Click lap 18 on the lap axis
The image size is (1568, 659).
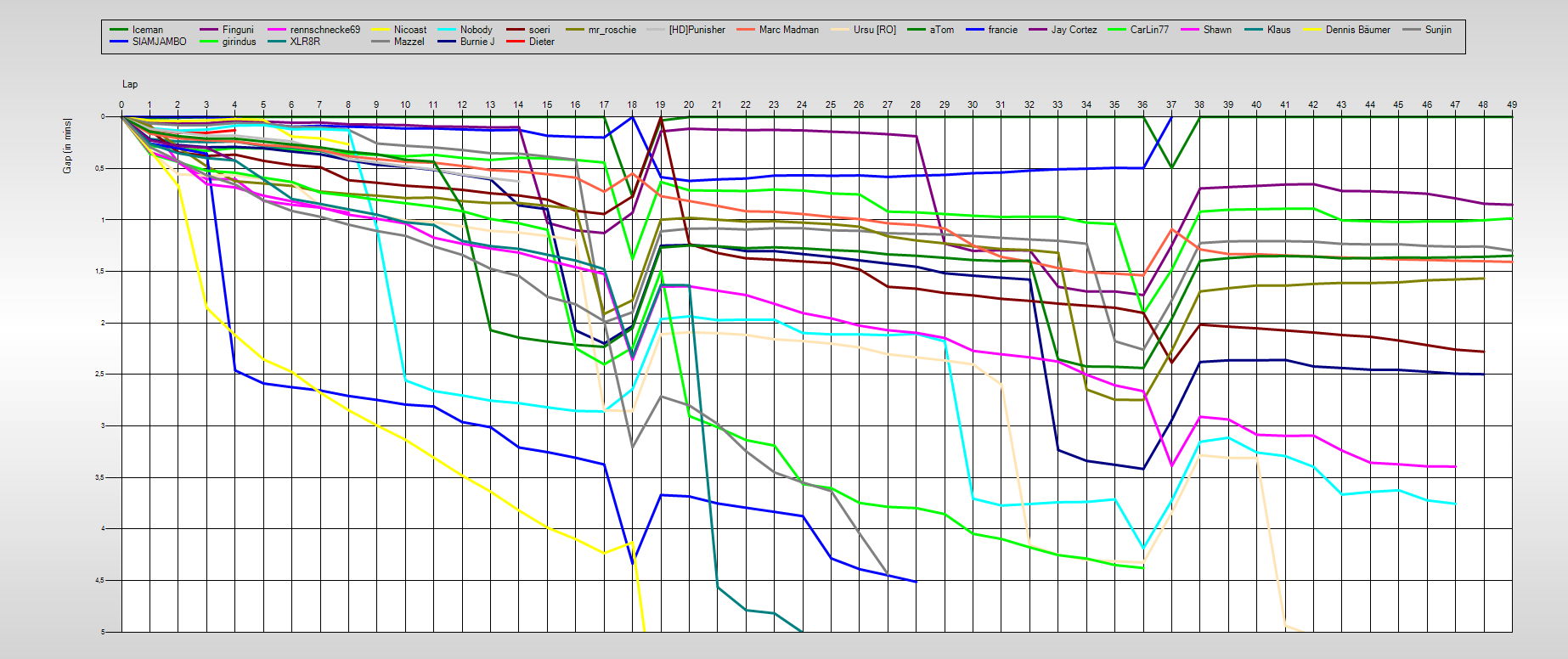click(x=632, y=104)
